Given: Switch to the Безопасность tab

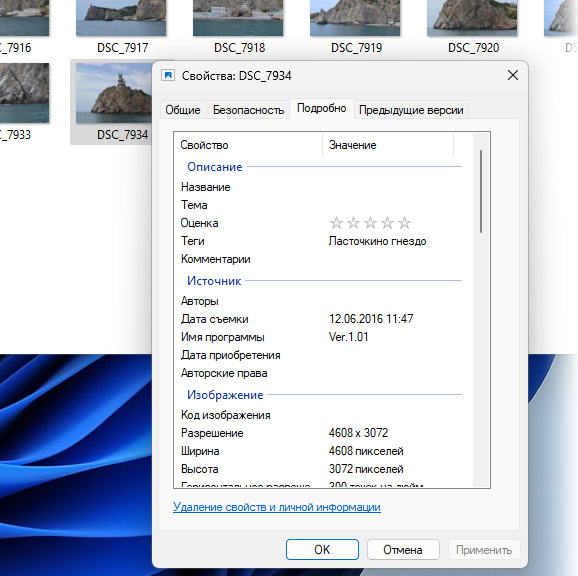Looking at the screenshot, I should 248,110.
